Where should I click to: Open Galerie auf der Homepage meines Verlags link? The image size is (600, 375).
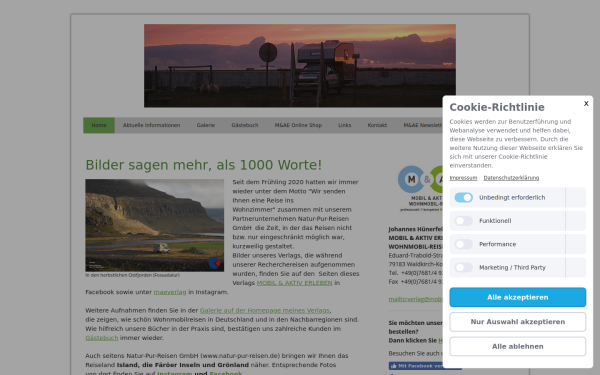point(264,310)
